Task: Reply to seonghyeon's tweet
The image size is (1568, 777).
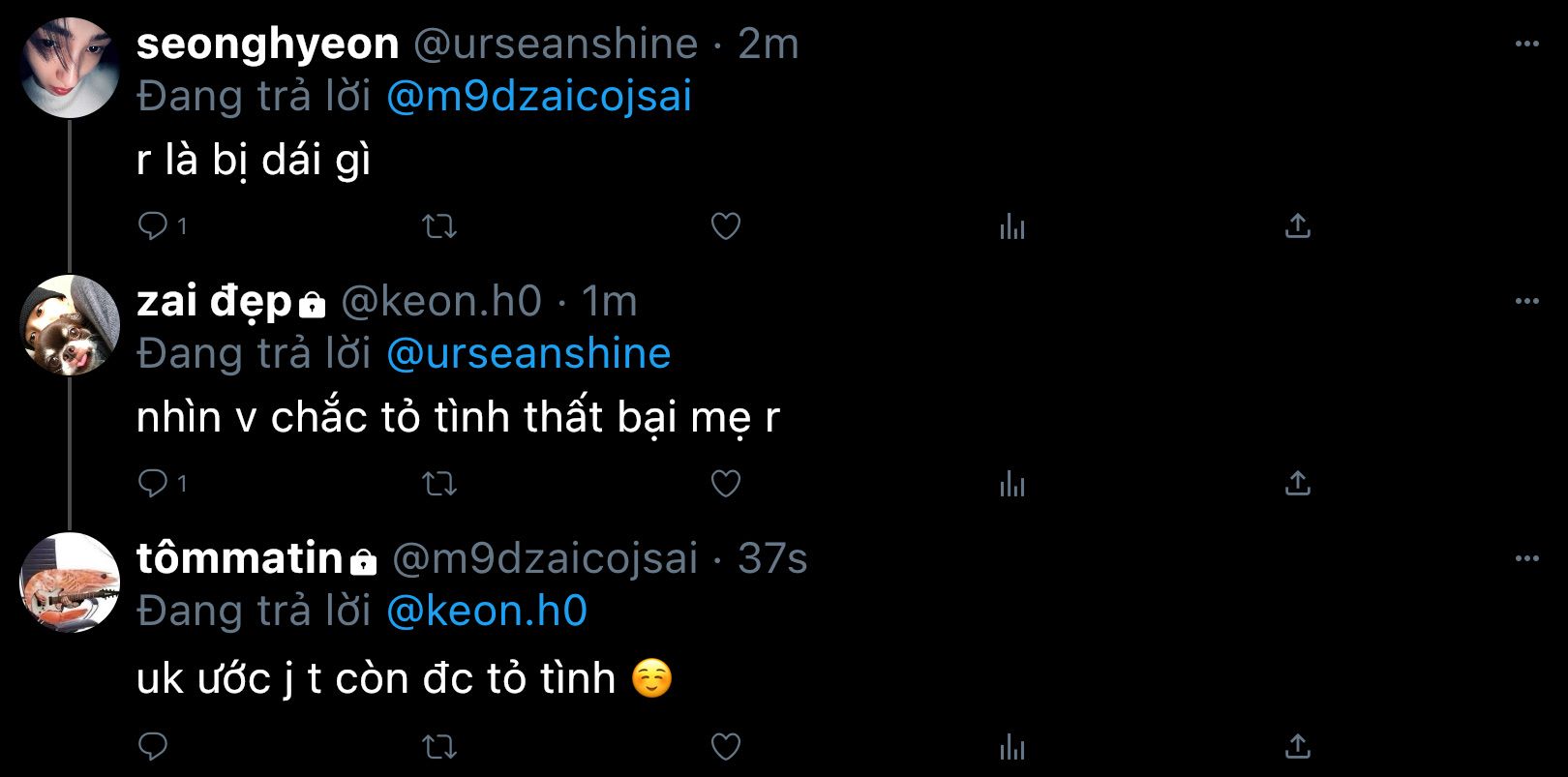Action: pyautogui.click(x=153, y=226)
